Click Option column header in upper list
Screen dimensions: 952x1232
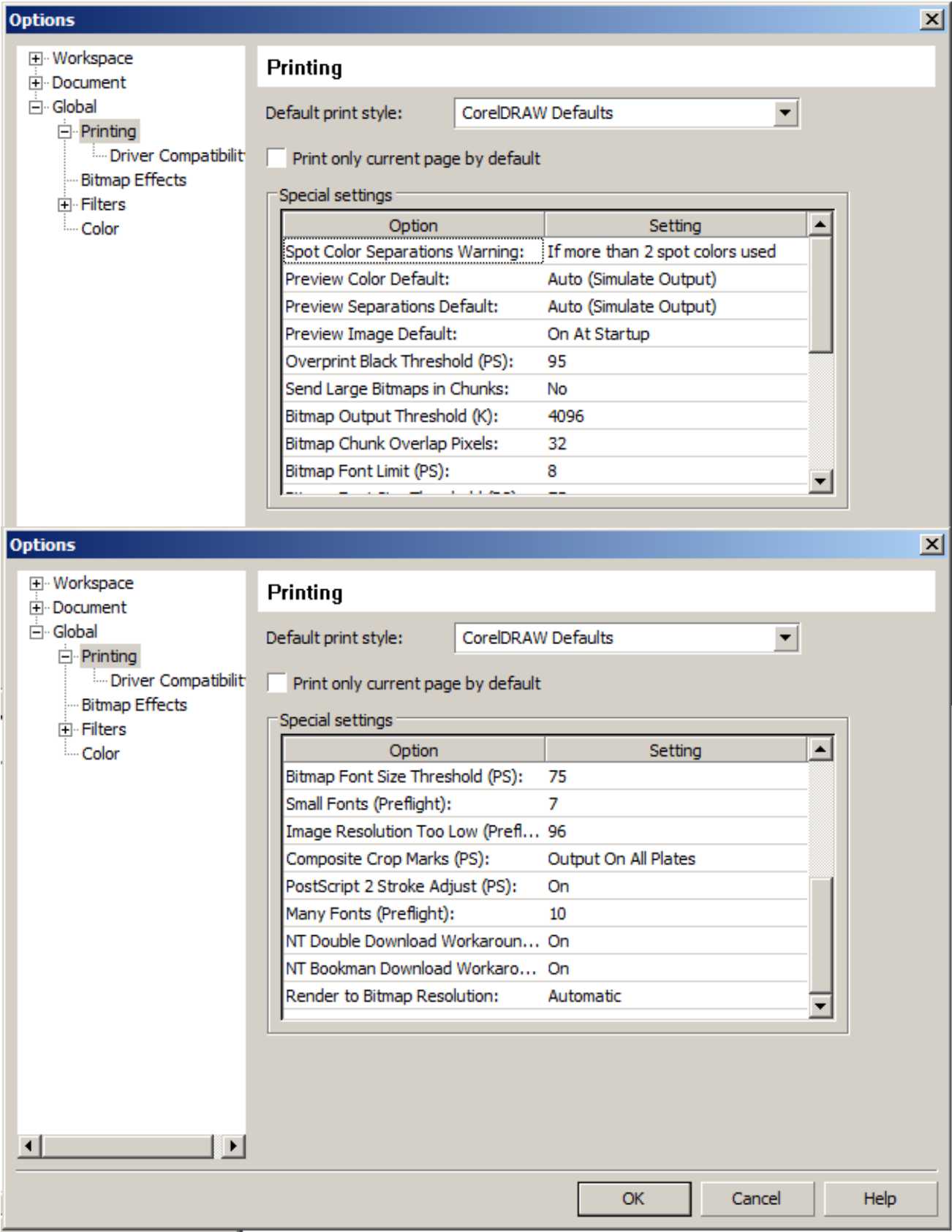pos(414,225)
